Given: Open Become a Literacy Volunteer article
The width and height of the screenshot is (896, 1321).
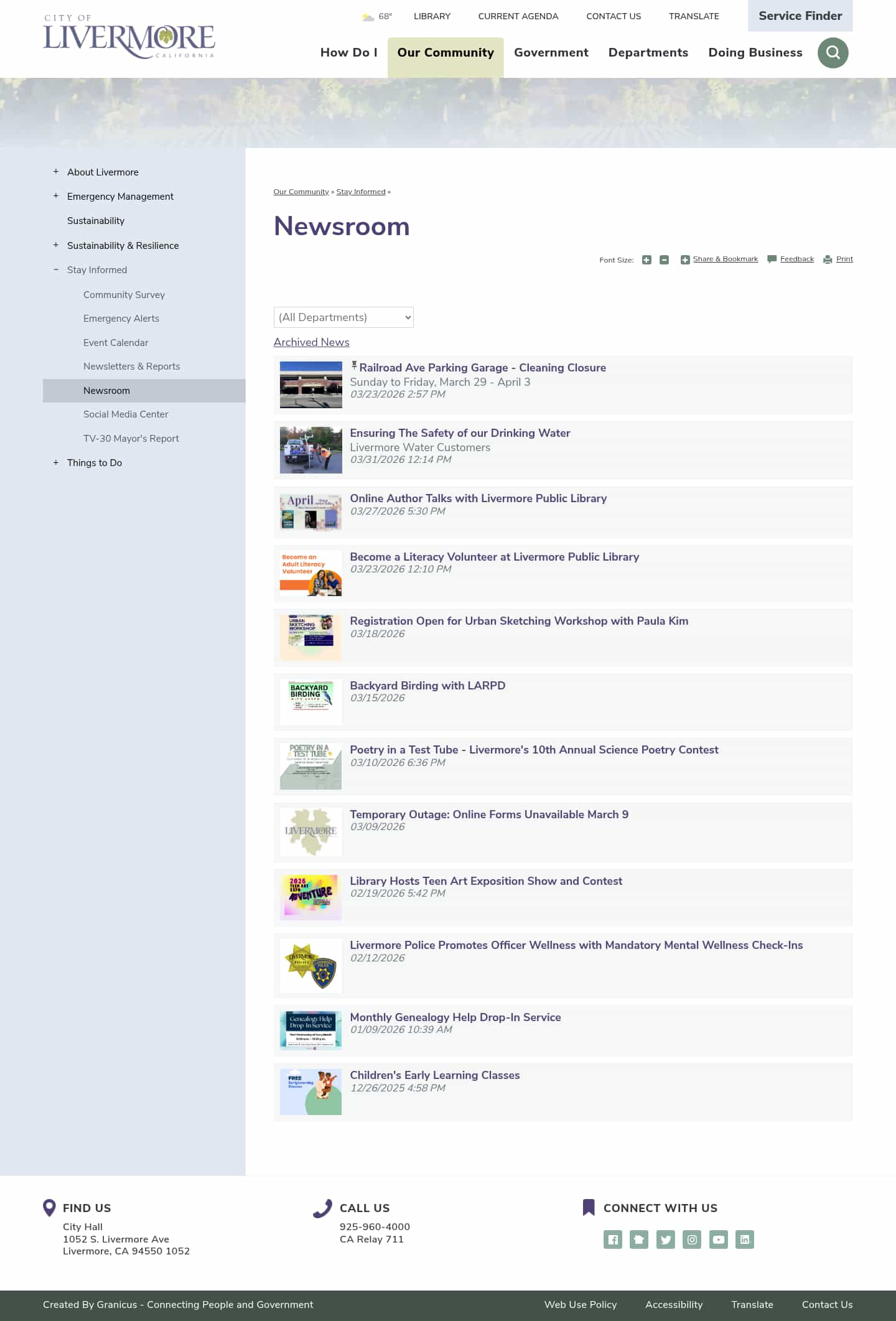Looking at the screenshot, I should [x=495, y=557].
